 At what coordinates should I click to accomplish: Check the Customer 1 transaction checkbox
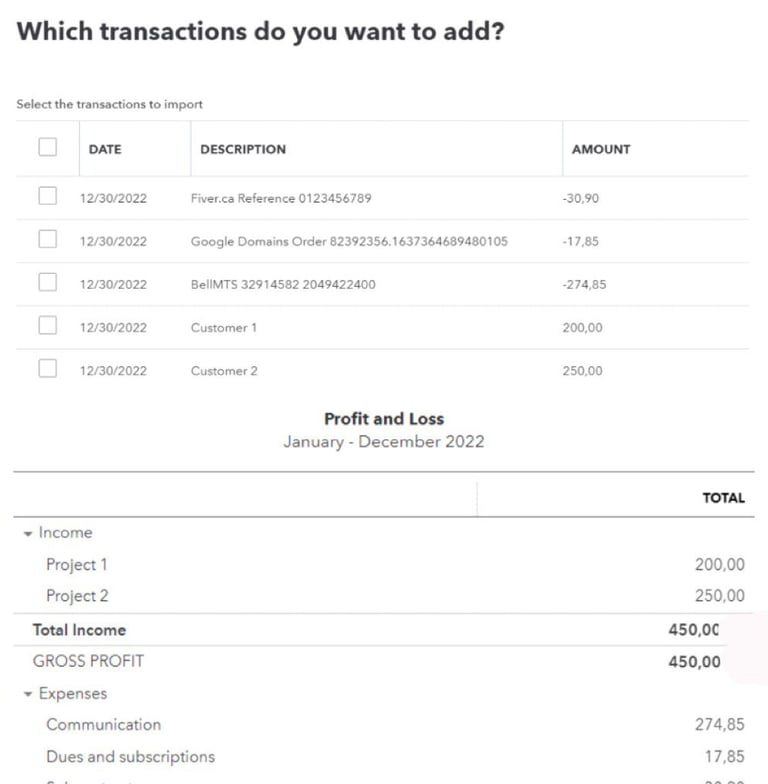[x=48, y=326]
